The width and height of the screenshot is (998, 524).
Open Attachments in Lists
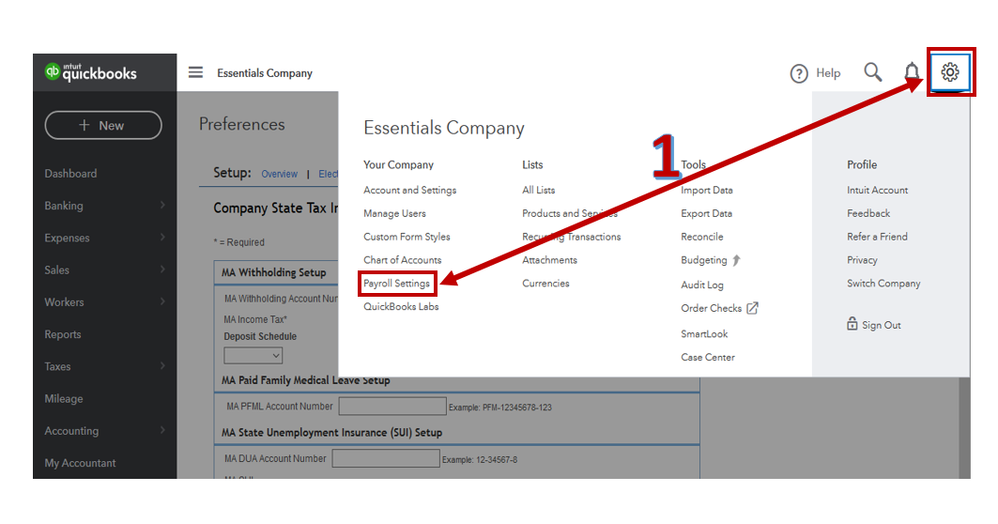(x=550, y=260)
